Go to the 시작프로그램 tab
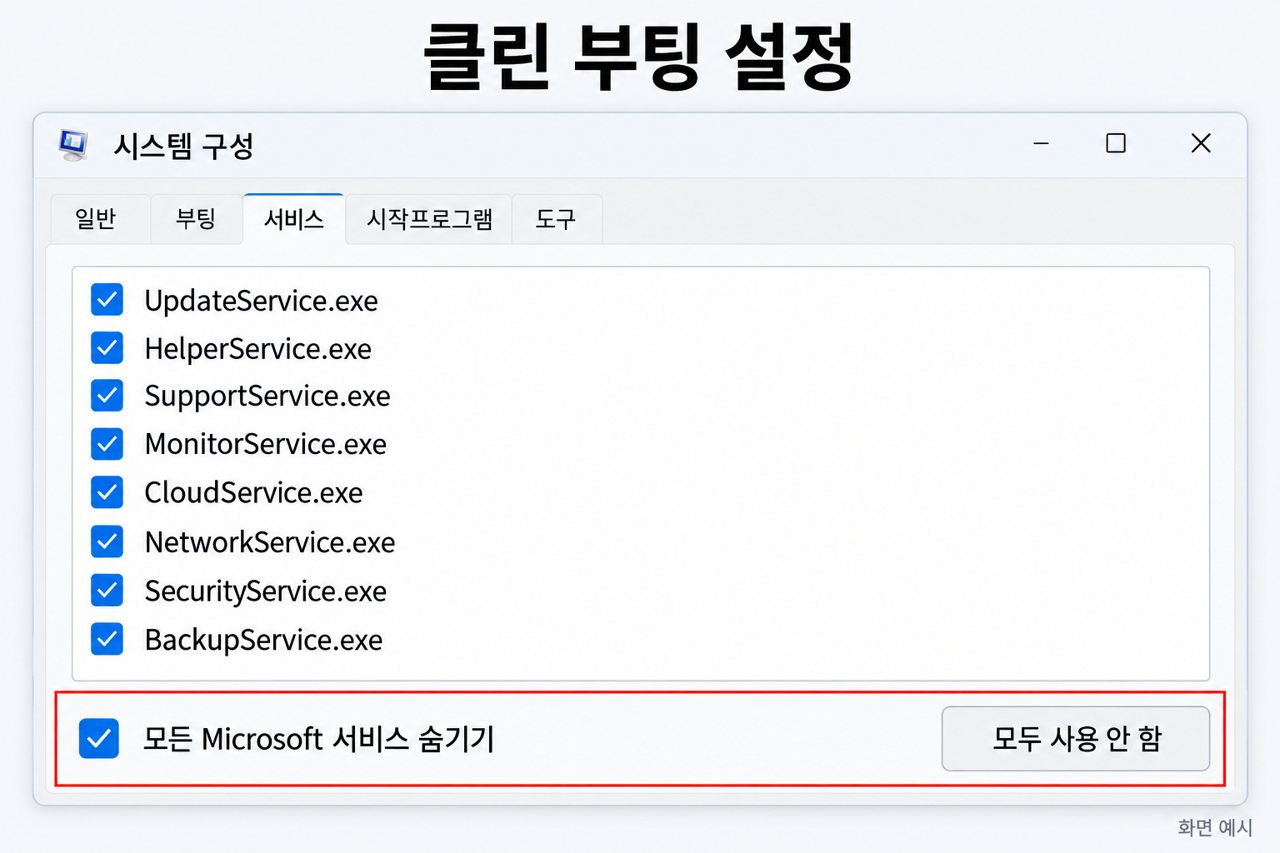The height and width of the screenshot is (853, 1280). click(x=429, y=219)
